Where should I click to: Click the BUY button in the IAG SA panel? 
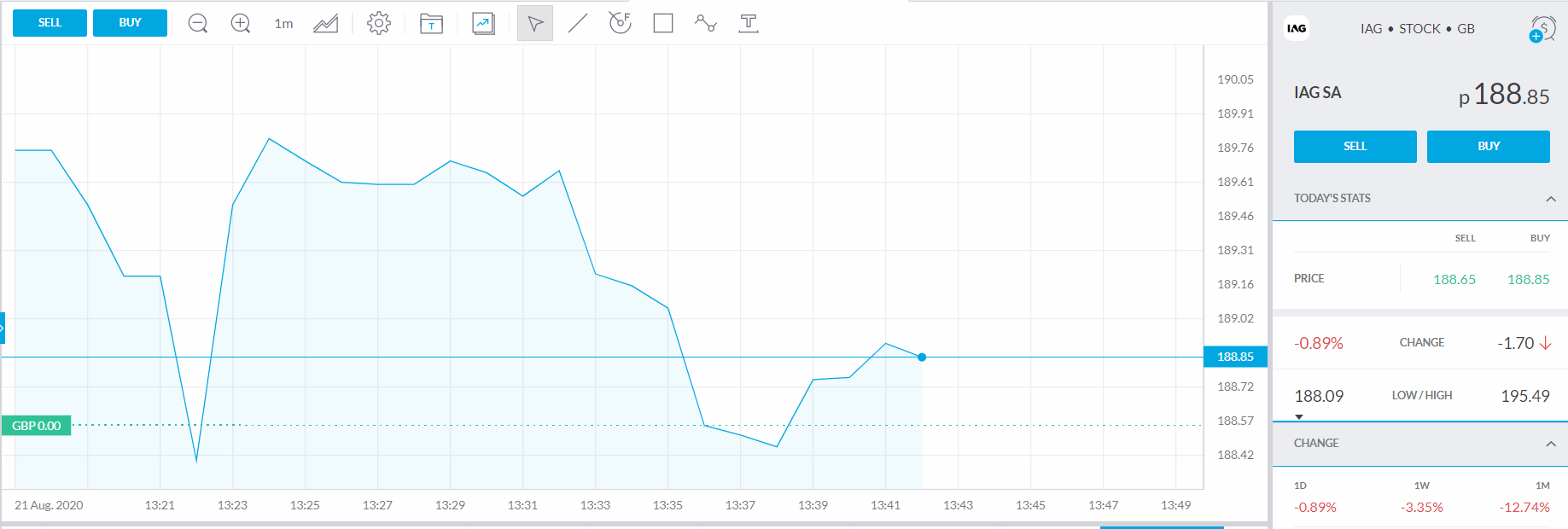tap(1488, 147)
